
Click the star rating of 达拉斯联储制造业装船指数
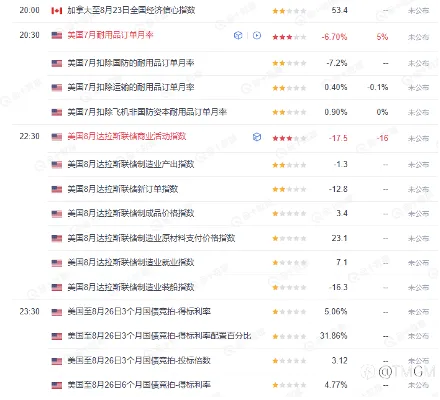[289, 288]
